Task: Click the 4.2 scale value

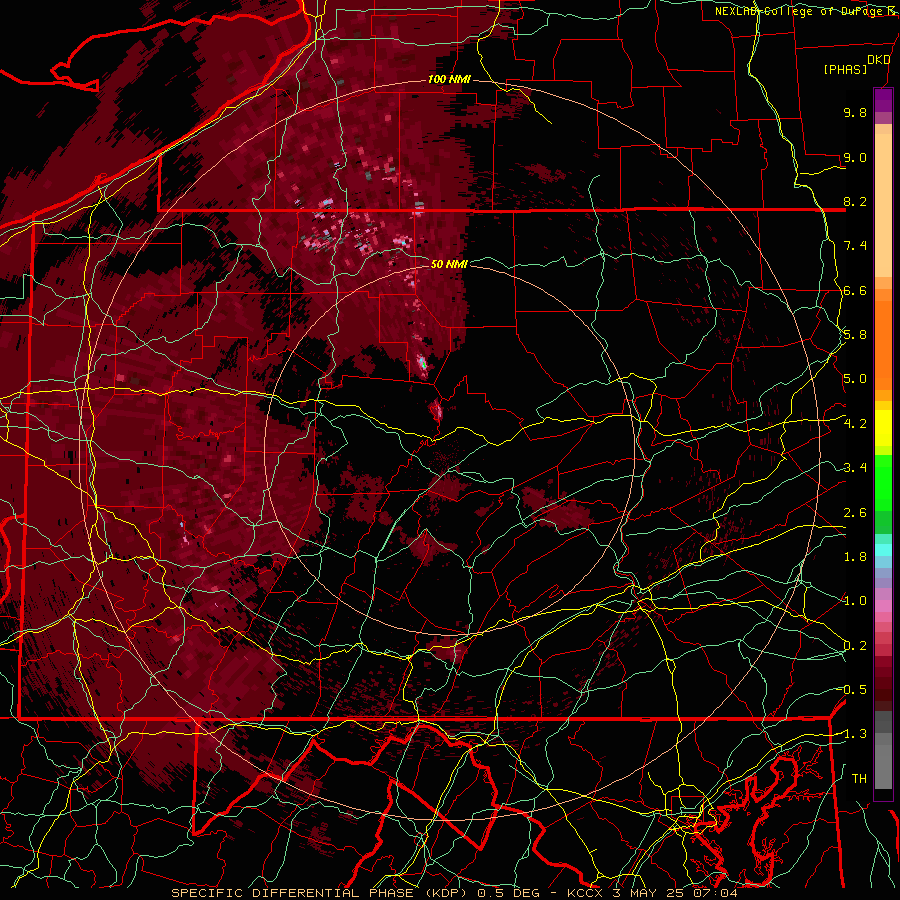Action: pyautogui.click(x=855, y=424)
